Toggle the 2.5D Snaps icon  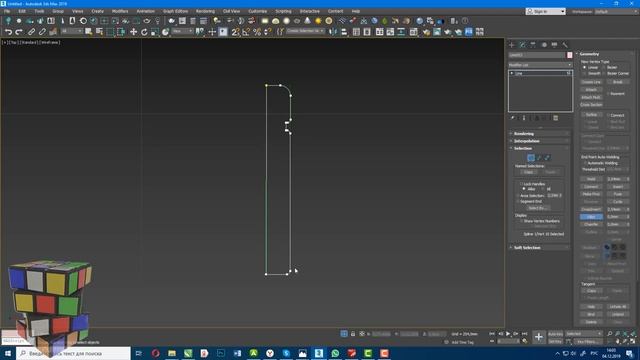pos(236,32)
